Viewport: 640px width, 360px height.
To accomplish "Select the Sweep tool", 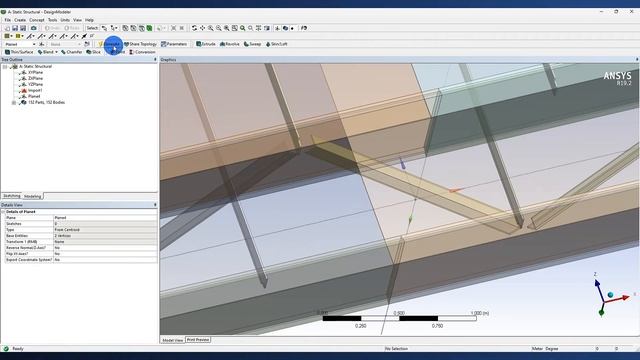I will [x=252, y=44].
